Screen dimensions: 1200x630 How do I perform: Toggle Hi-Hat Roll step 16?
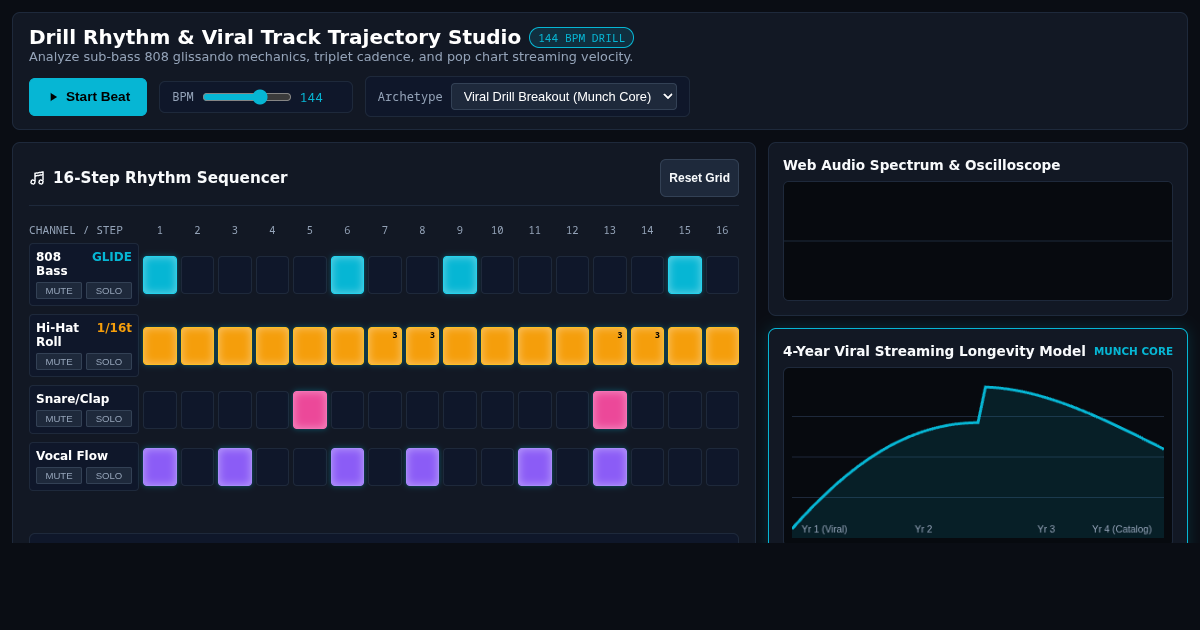coord(722,346)
